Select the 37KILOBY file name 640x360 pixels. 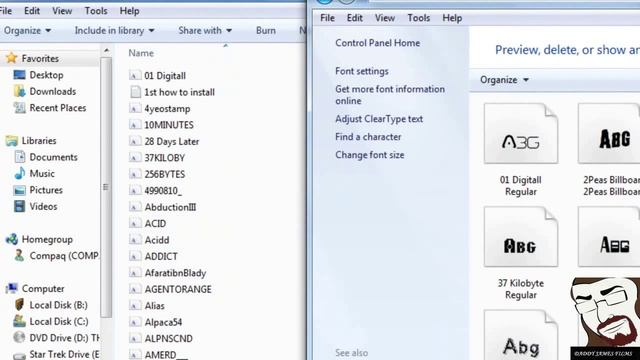(x=164, y=158)
